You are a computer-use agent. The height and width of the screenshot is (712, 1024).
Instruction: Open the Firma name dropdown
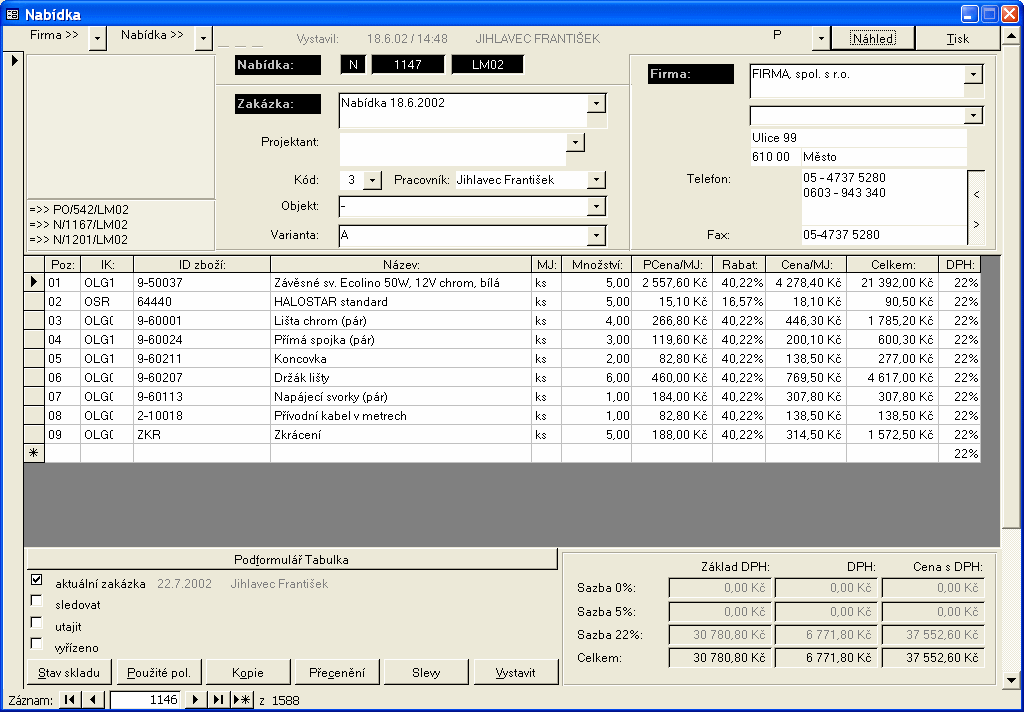pyautogui.click(x=973, y=75)
